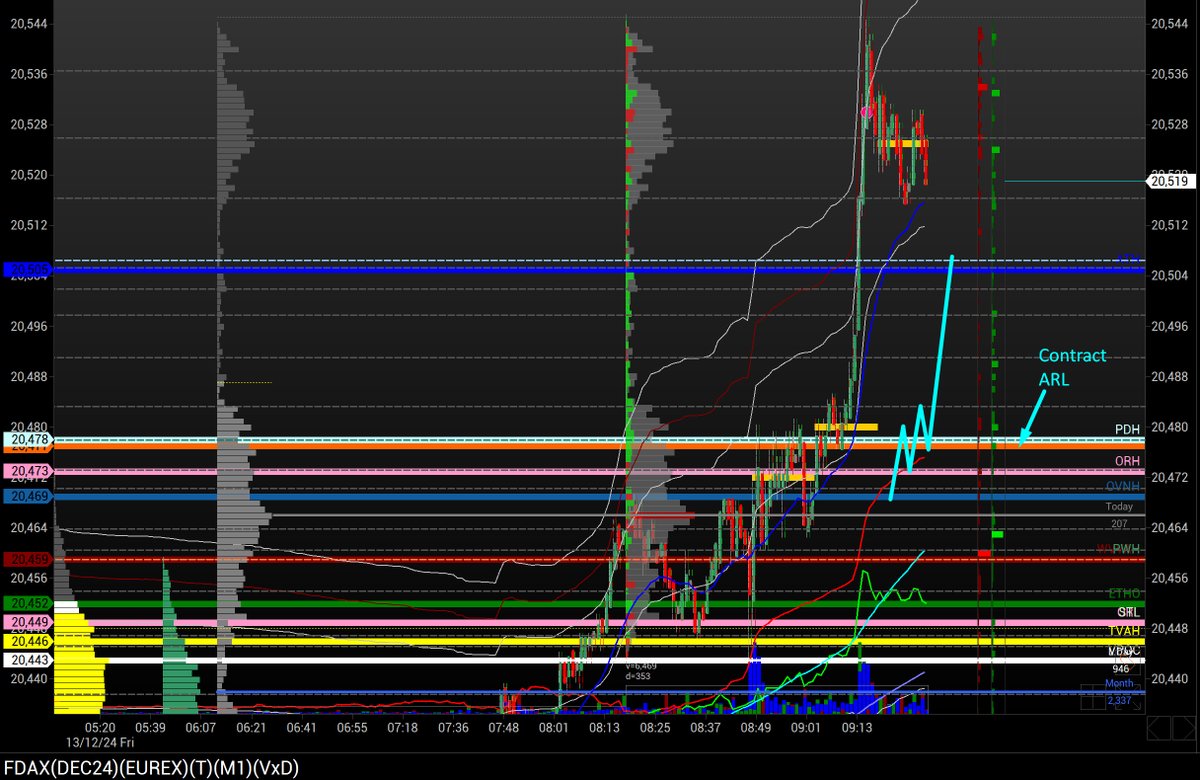Select the ORH level label
Viewport: 1200px width, 780px height.
[1129, 461]
